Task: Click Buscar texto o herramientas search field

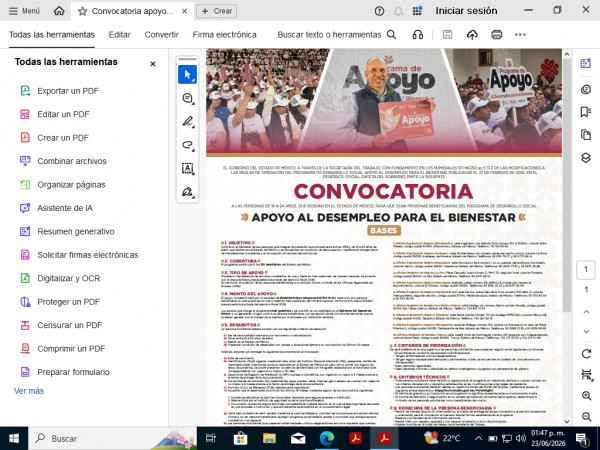Action: pos(336,35)
